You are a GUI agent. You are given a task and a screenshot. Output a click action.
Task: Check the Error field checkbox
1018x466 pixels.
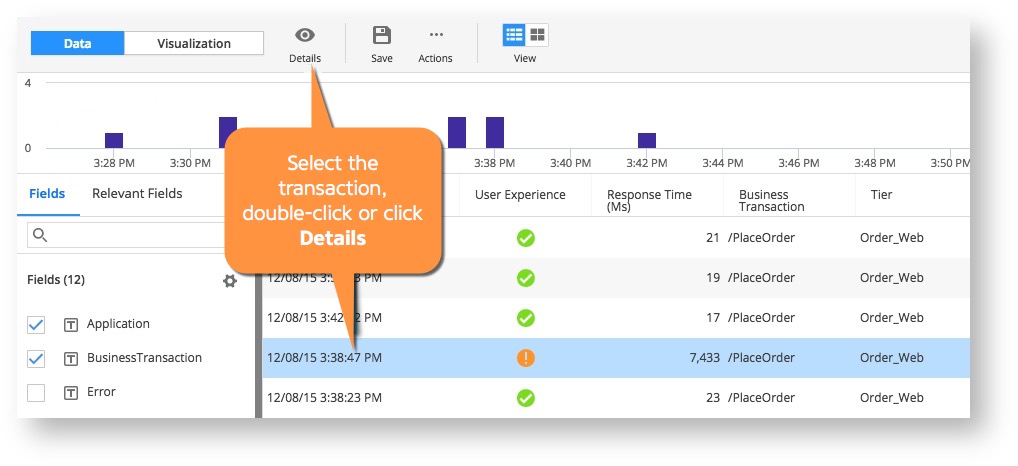click(x=36, y=393)
